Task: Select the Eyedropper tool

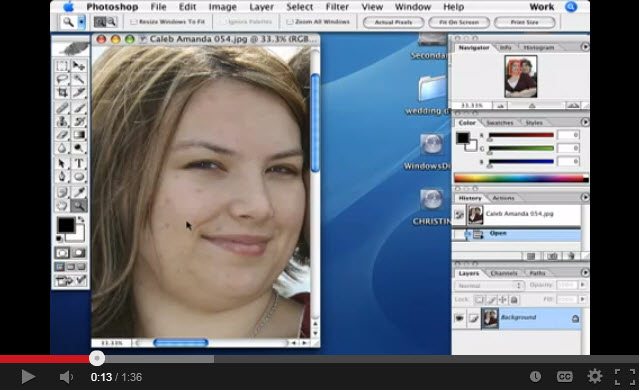Action: point(79,192)
